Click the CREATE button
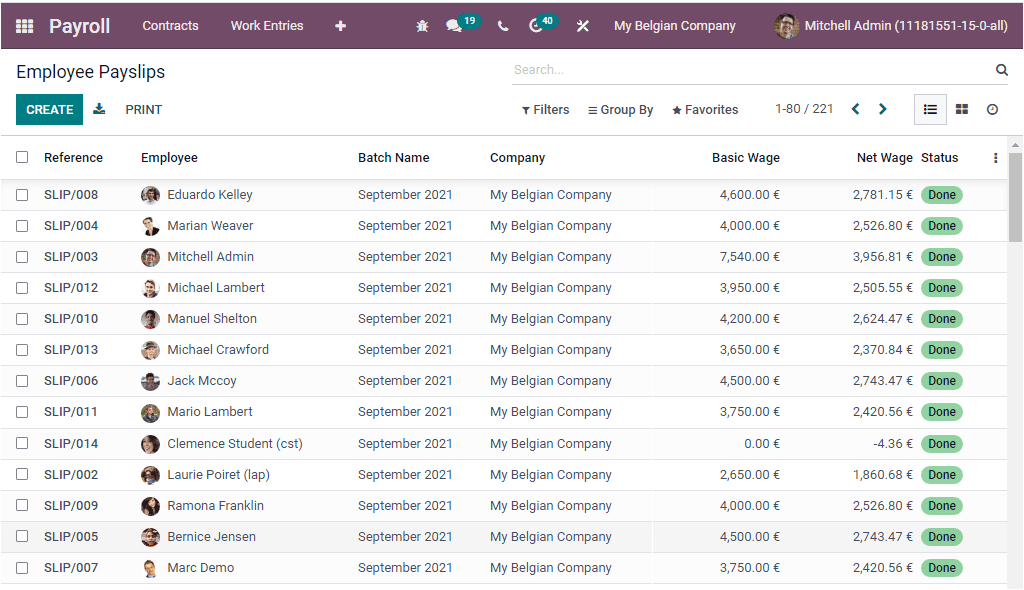This screenshot has width=1024, height=590. point(48,109)
